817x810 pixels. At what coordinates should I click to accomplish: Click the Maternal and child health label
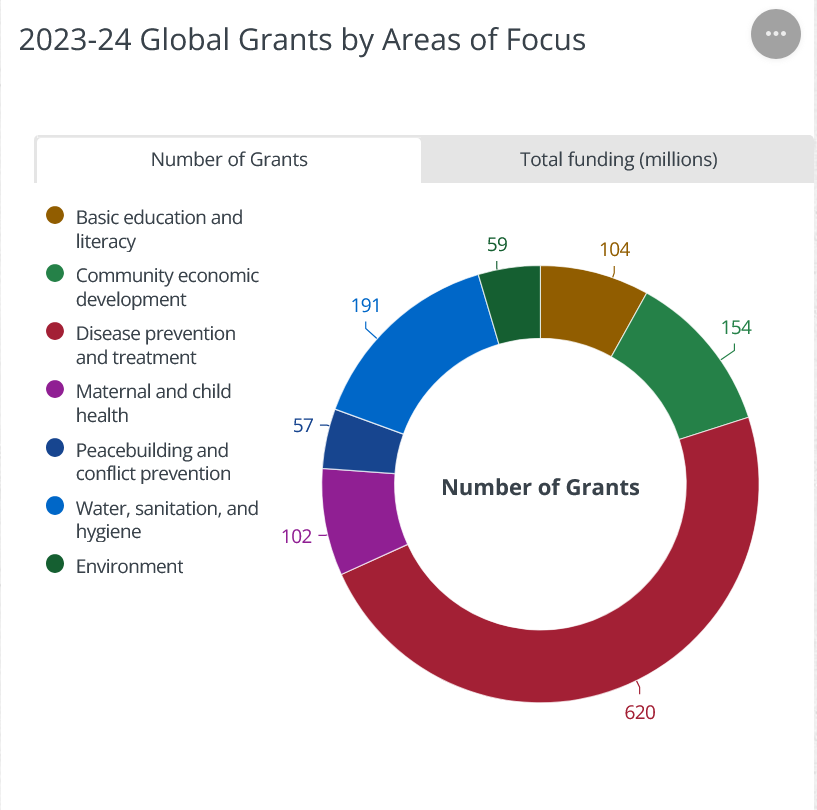tap(153, 403)
